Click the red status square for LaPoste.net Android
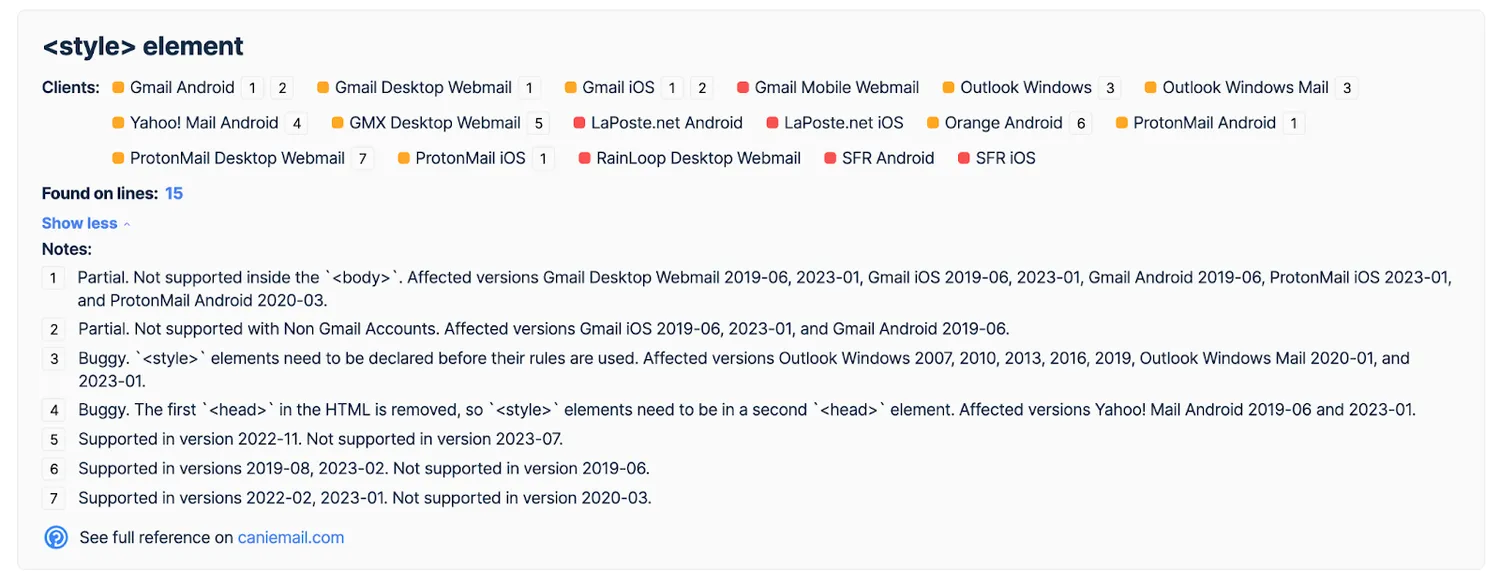 tap(579, 123)
